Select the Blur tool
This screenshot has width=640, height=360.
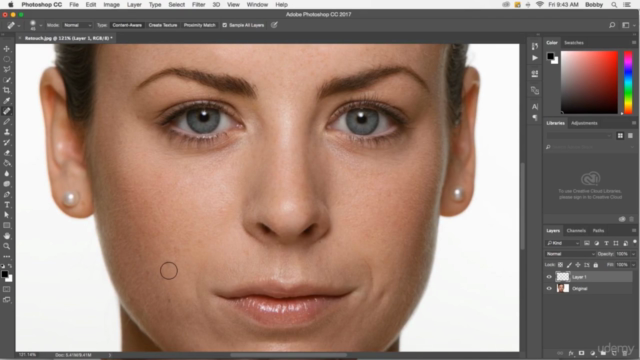pos(7,173)
